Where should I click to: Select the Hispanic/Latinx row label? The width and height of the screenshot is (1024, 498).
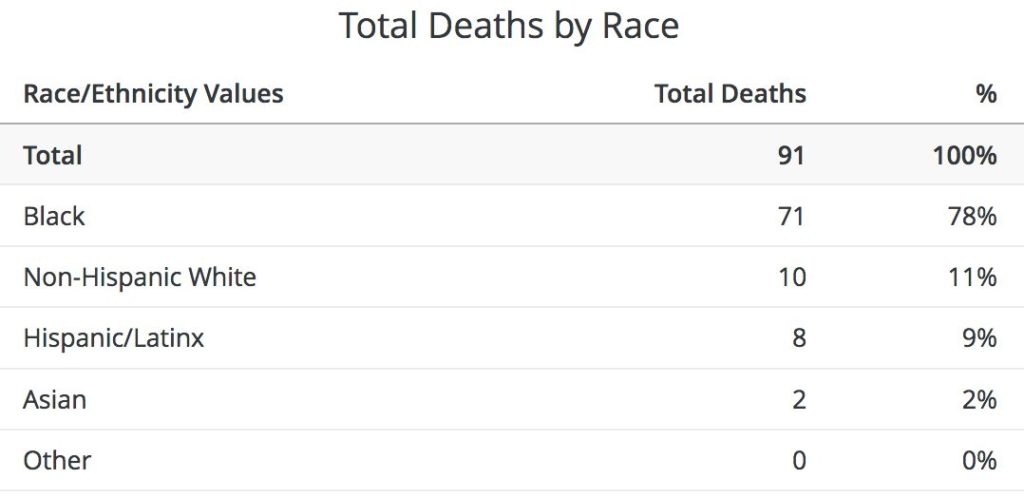(113, 338)
